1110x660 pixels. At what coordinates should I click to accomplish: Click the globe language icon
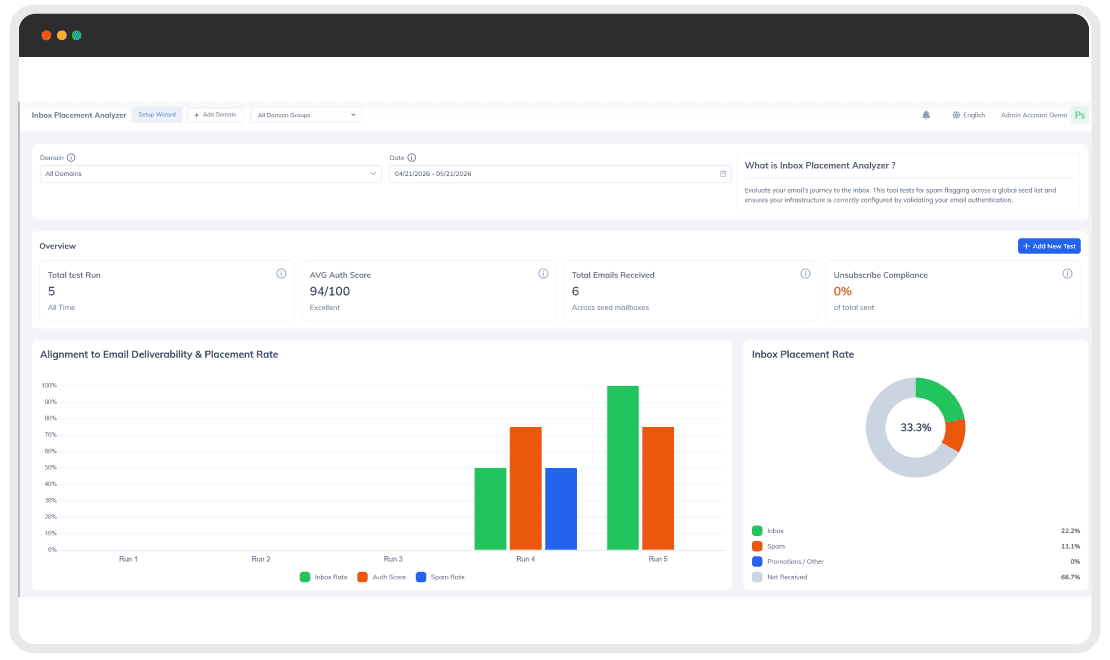(x=956, y=115)
